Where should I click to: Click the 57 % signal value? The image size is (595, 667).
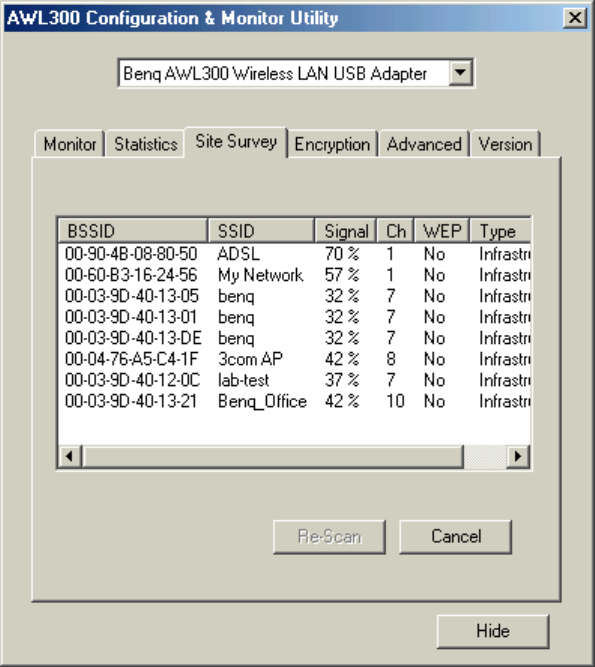coord(342,275)
